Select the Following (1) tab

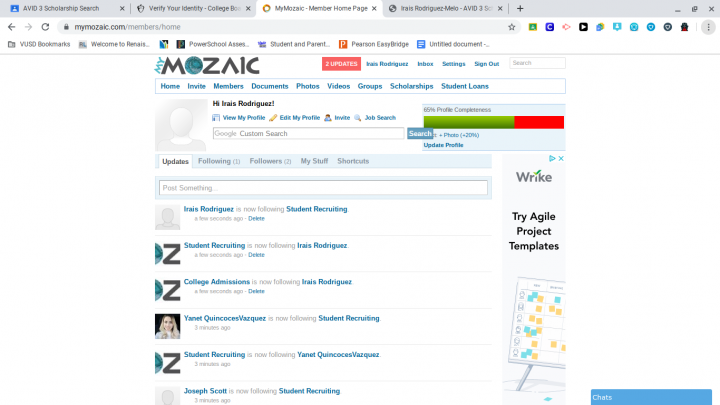tap(219, 161)
